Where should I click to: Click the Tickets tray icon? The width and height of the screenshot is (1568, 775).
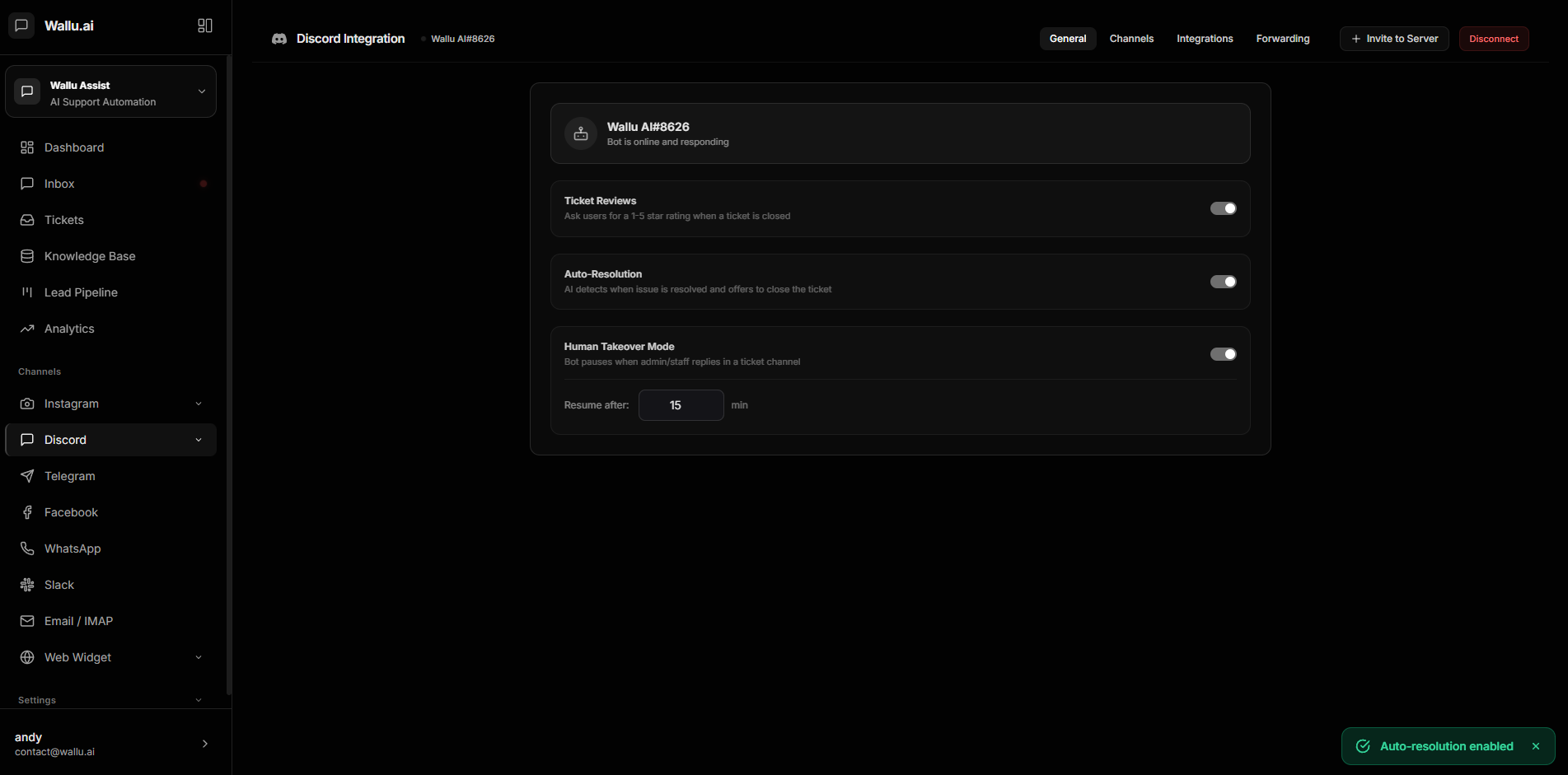(27, 220)
